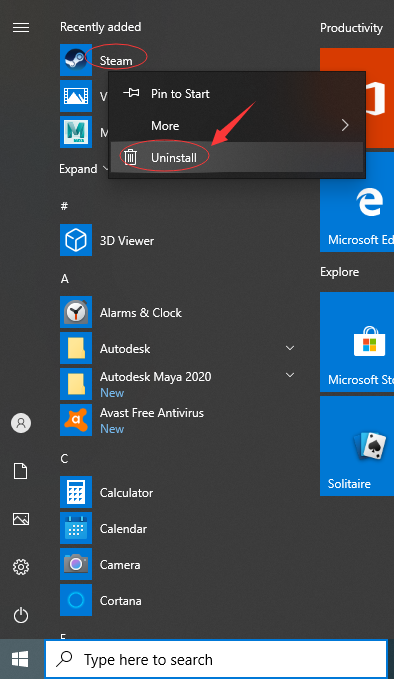Image resolution: width=394 pixels, height=679 pixels.
Task: Launch the Camera icon
Action: 76,564
